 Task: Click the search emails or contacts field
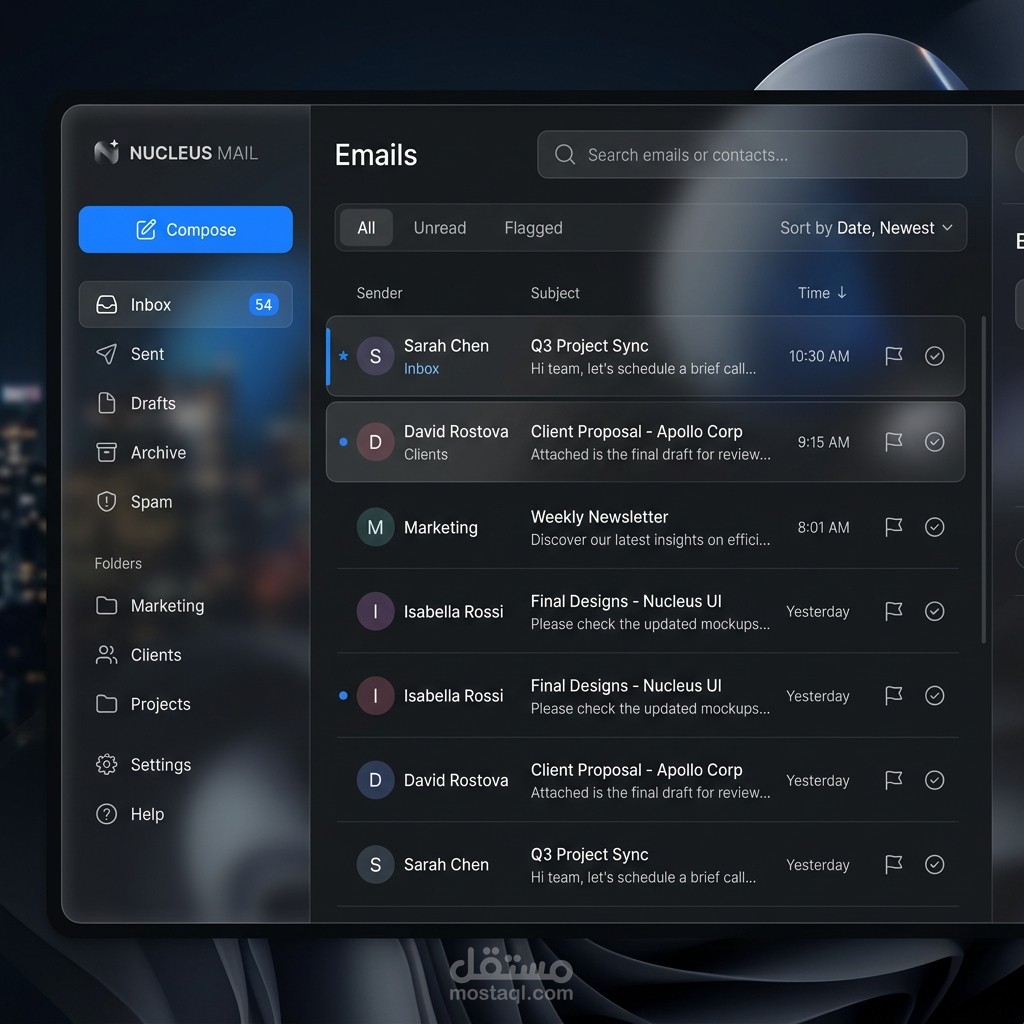point(752,155)
